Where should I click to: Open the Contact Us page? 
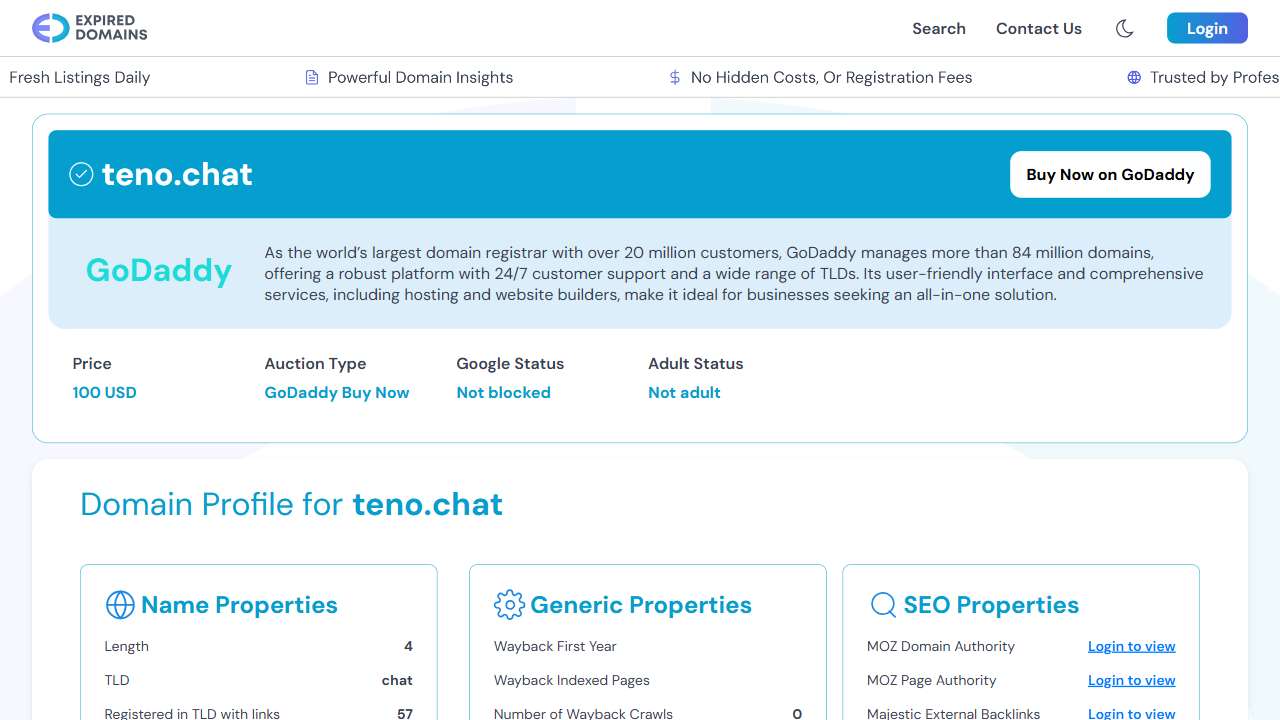[x=1038, y=29]
